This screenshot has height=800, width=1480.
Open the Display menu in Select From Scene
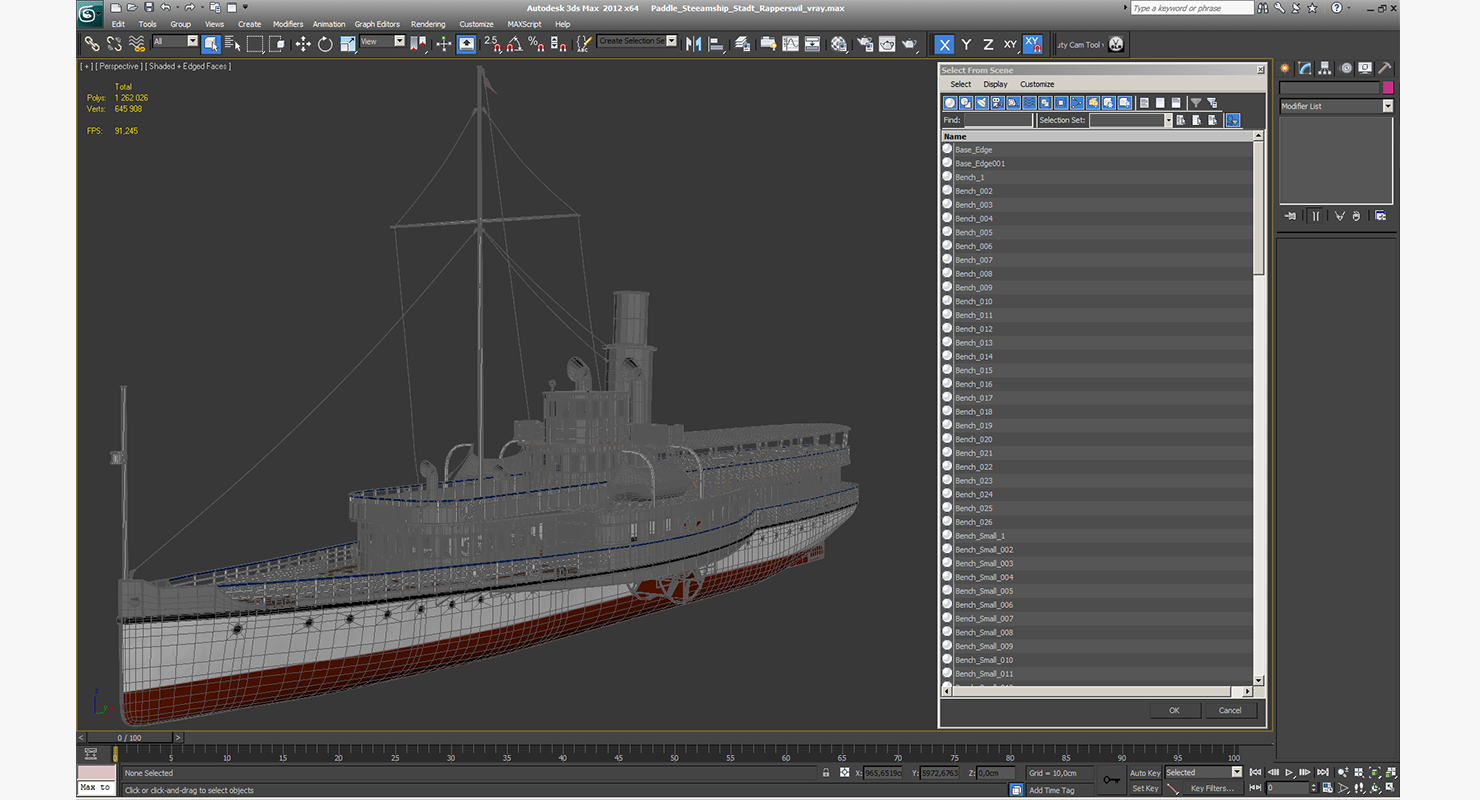click(995, 84)
